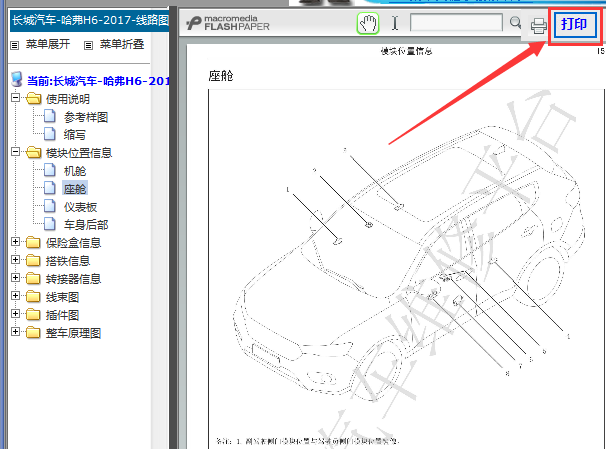Click the Macromedia FlashPaper logo

[228, 23]
